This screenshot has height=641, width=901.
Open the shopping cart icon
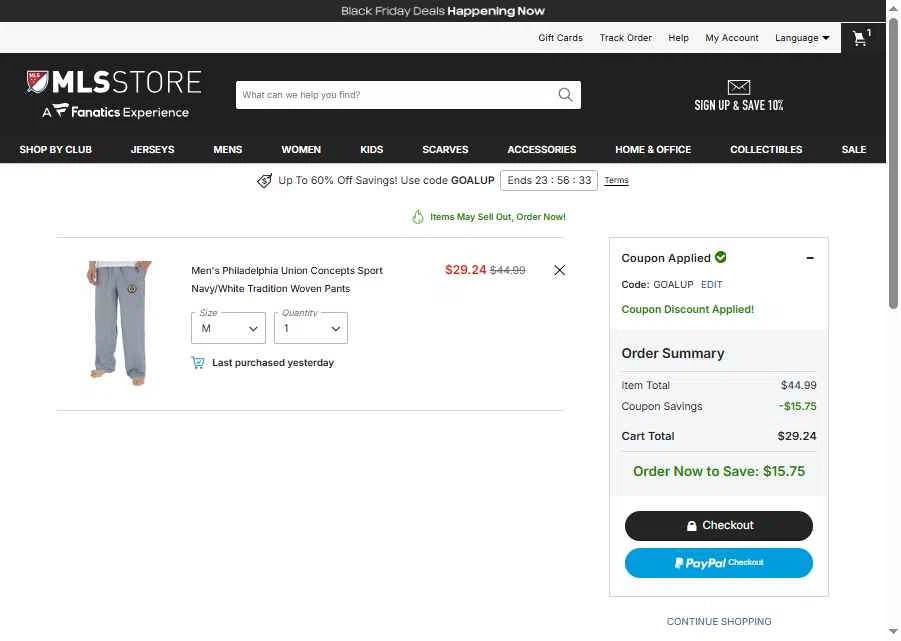(861, 38)
